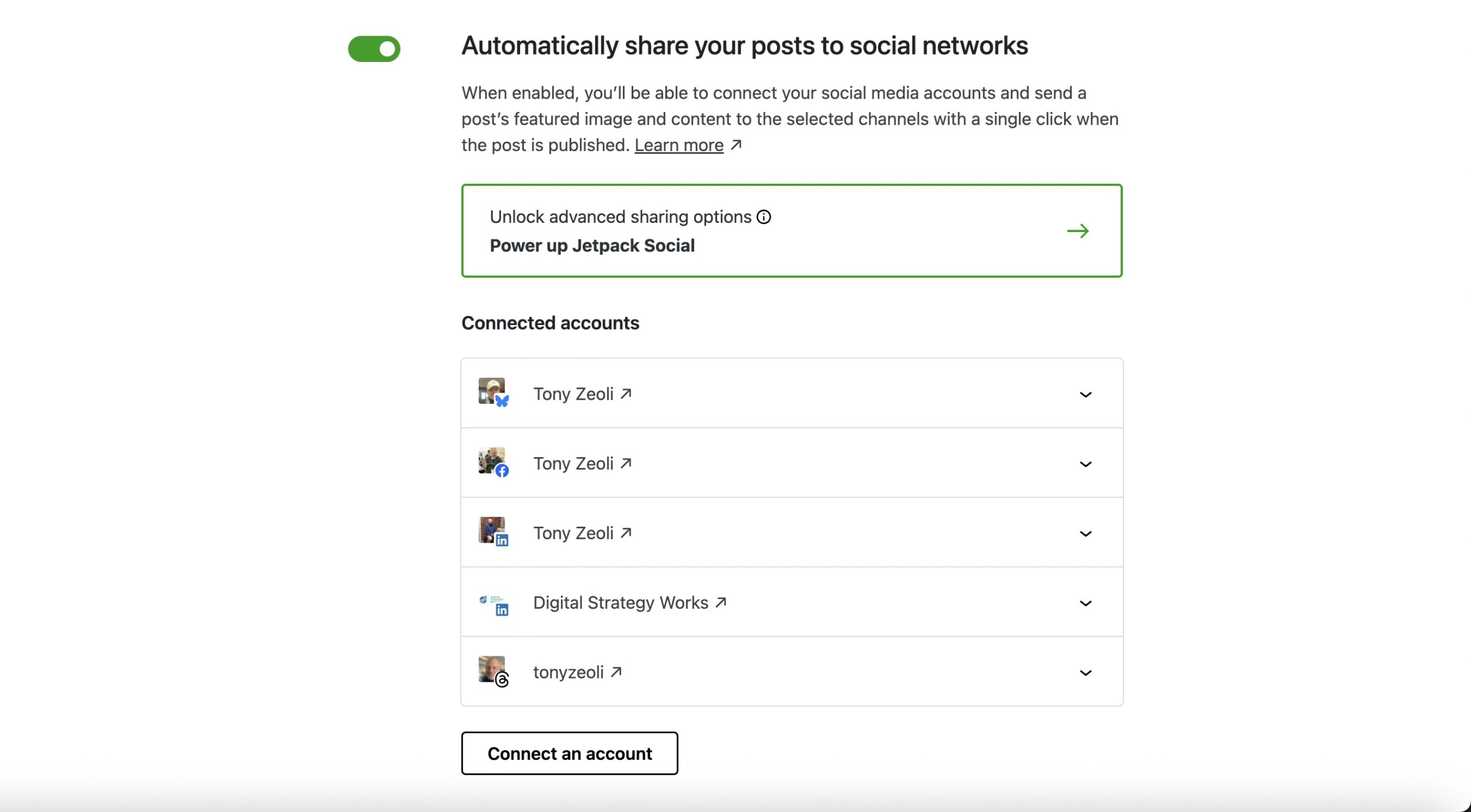
Task: Expand the Facebook Tony Zeoli account row
Action: coord(1085,464)
